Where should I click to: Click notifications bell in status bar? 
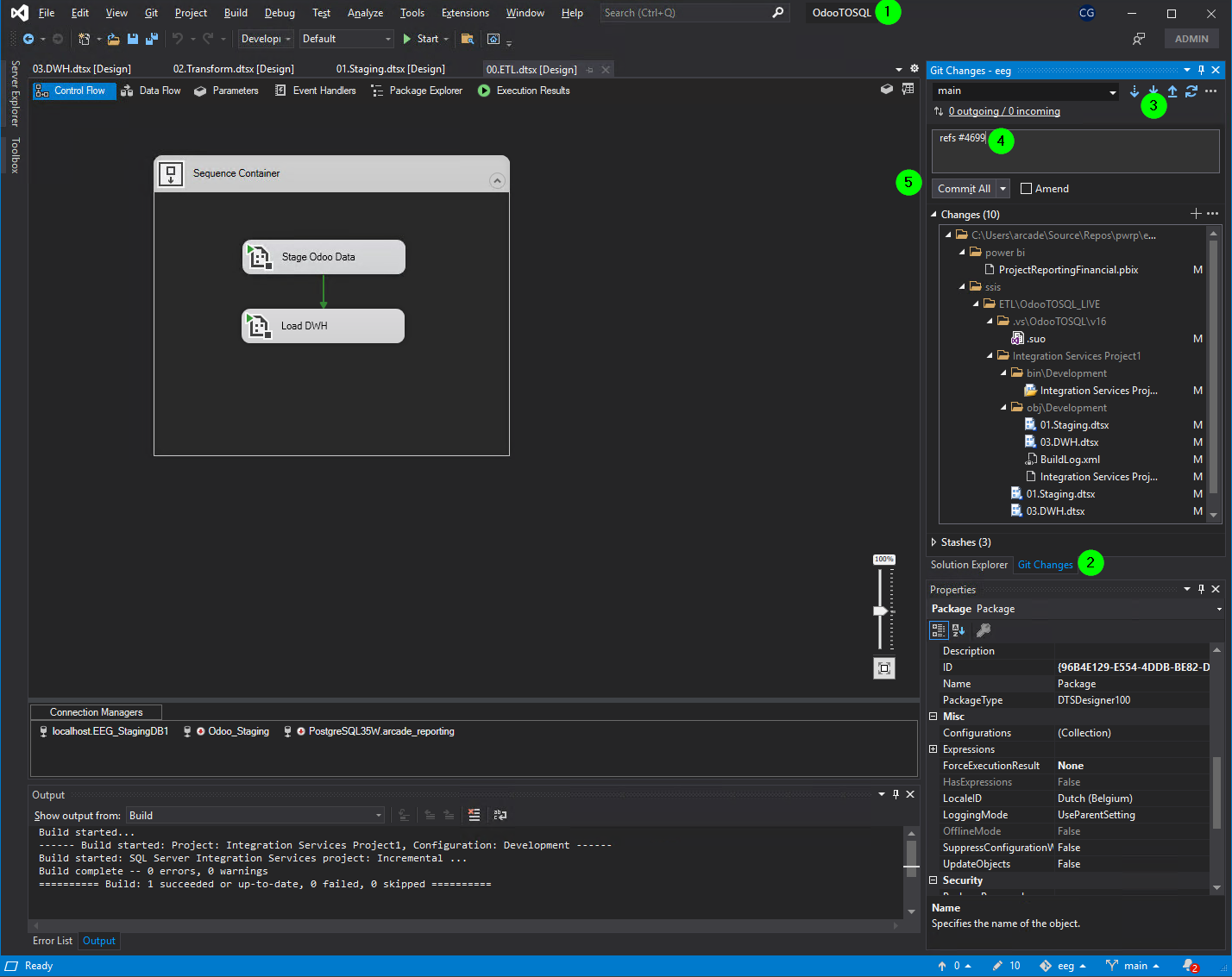pos(1190,966)
